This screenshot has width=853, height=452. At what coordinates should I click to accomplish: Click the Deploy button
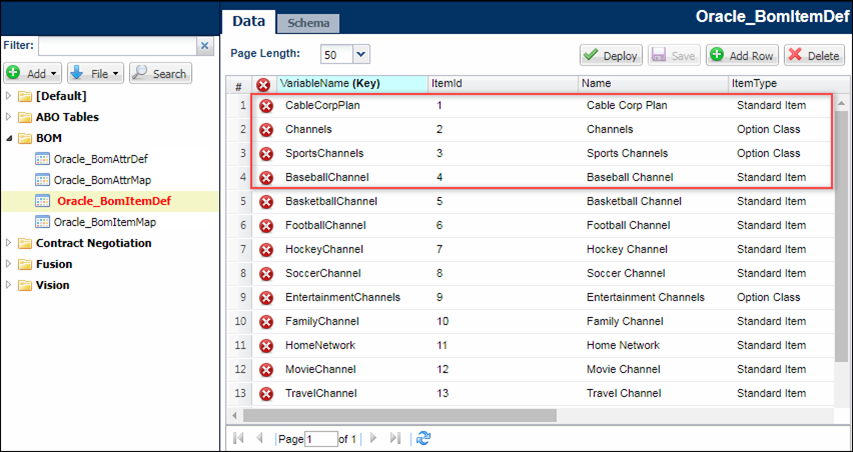[611, 55]
